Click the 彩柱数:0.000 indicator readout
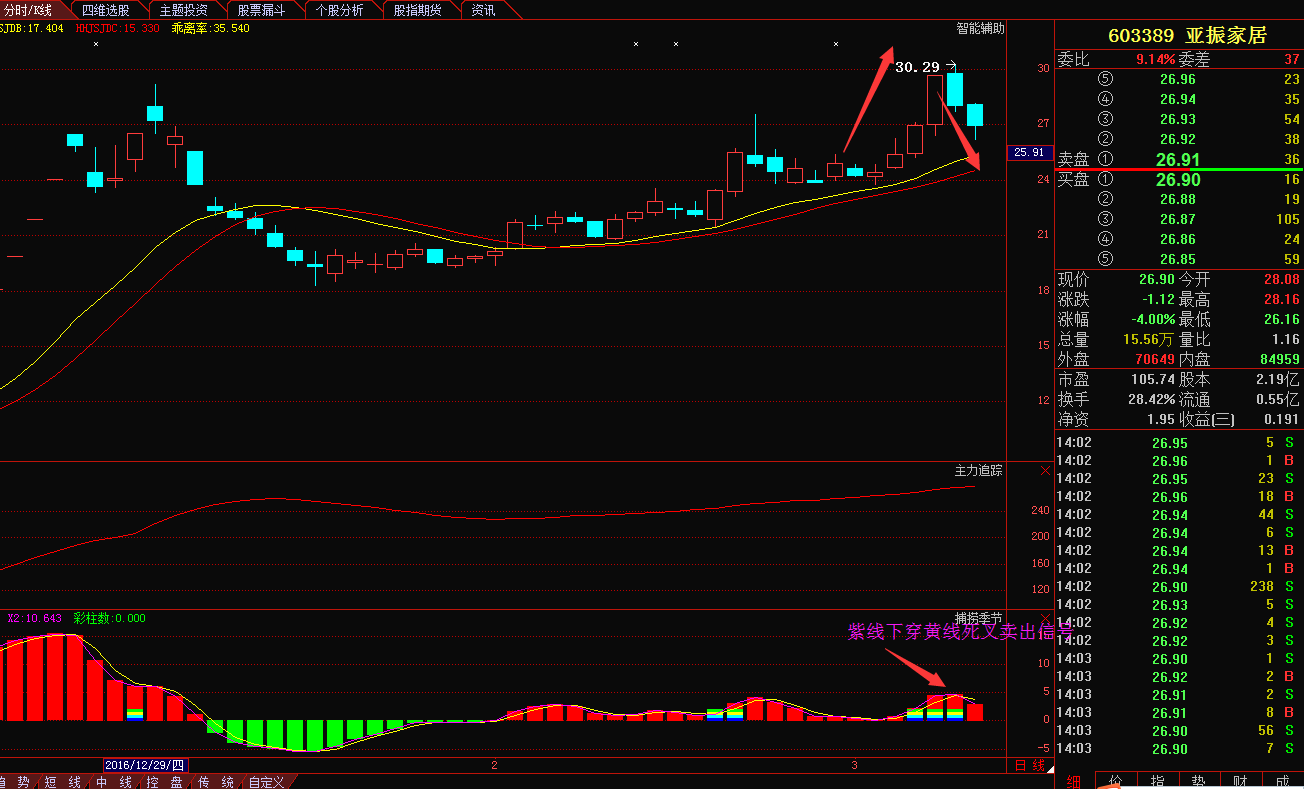This screenshot has height=789, width=1304. pos(110,618)
